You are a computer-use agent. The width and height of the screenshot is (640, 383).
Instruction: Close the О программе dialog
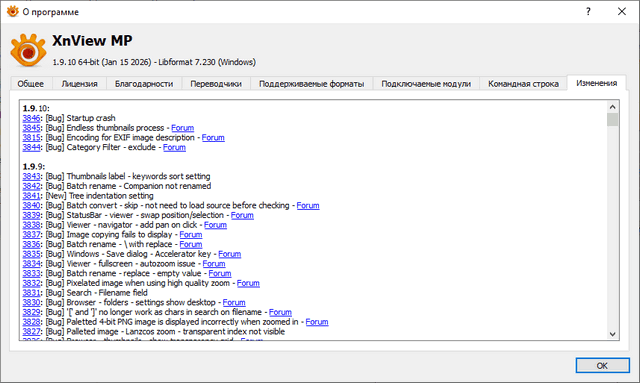[622, 11]
